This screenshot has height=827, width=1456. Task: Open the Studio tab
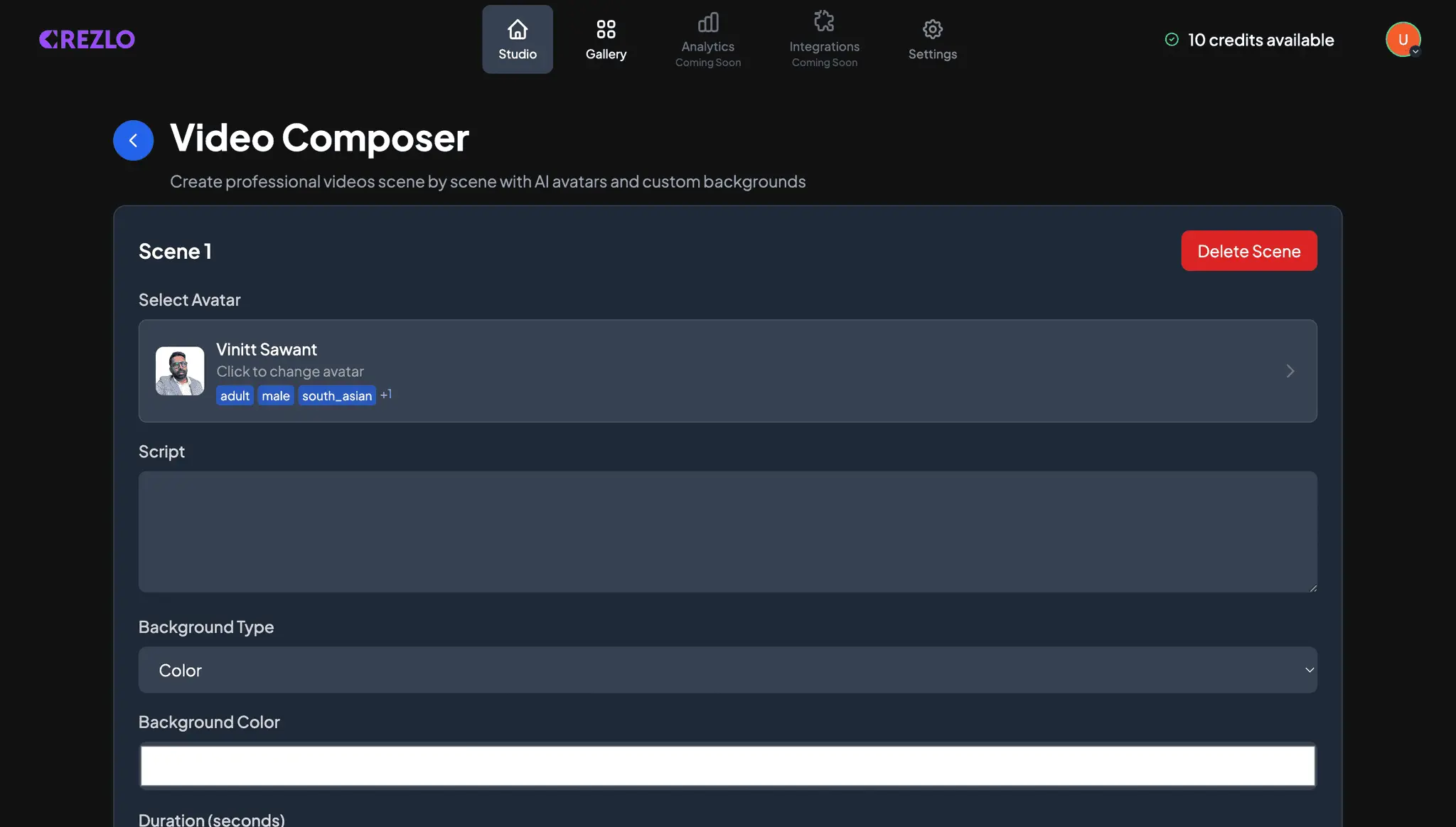(518, 39)
